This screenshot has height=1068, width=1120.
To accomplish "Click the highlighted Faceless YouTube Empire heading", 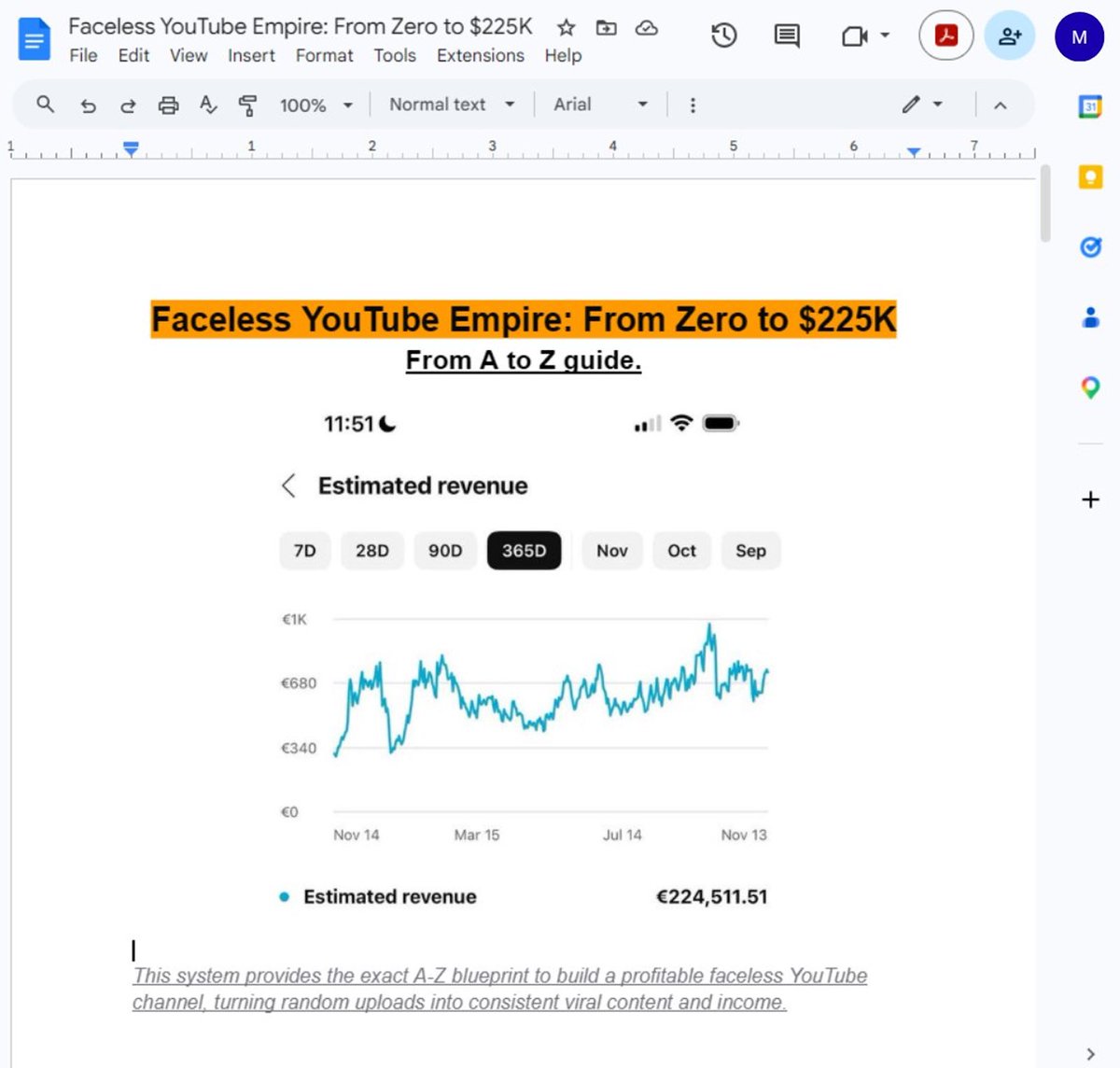I will (x=524, y=319).
